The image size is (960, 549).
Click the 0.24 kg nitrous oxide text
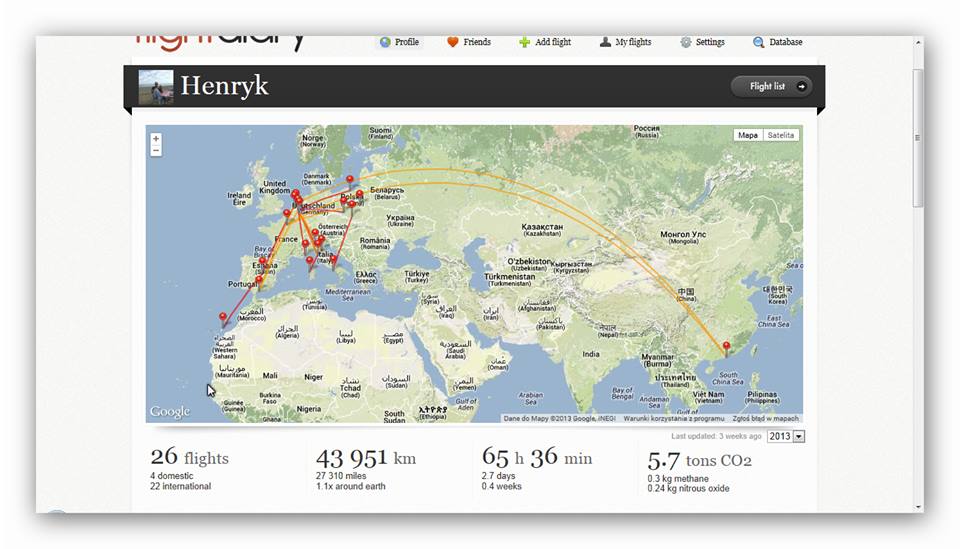pos(688,489)
